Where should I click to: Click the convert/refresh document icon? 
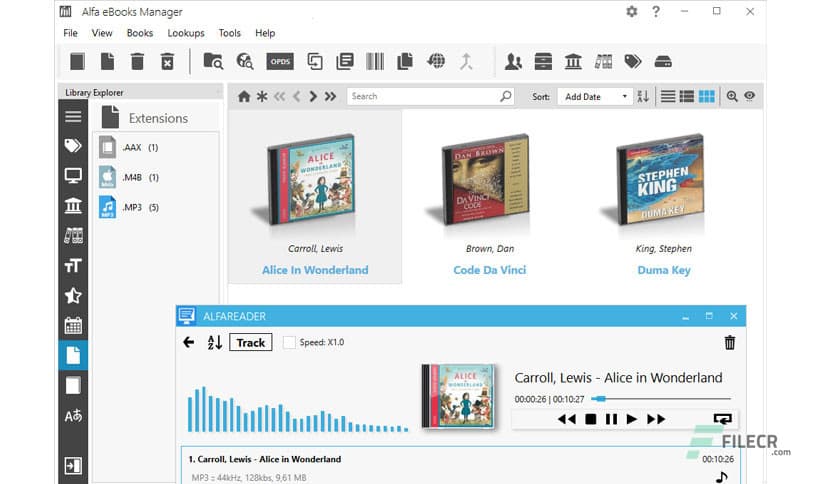(x=315, y=61)
